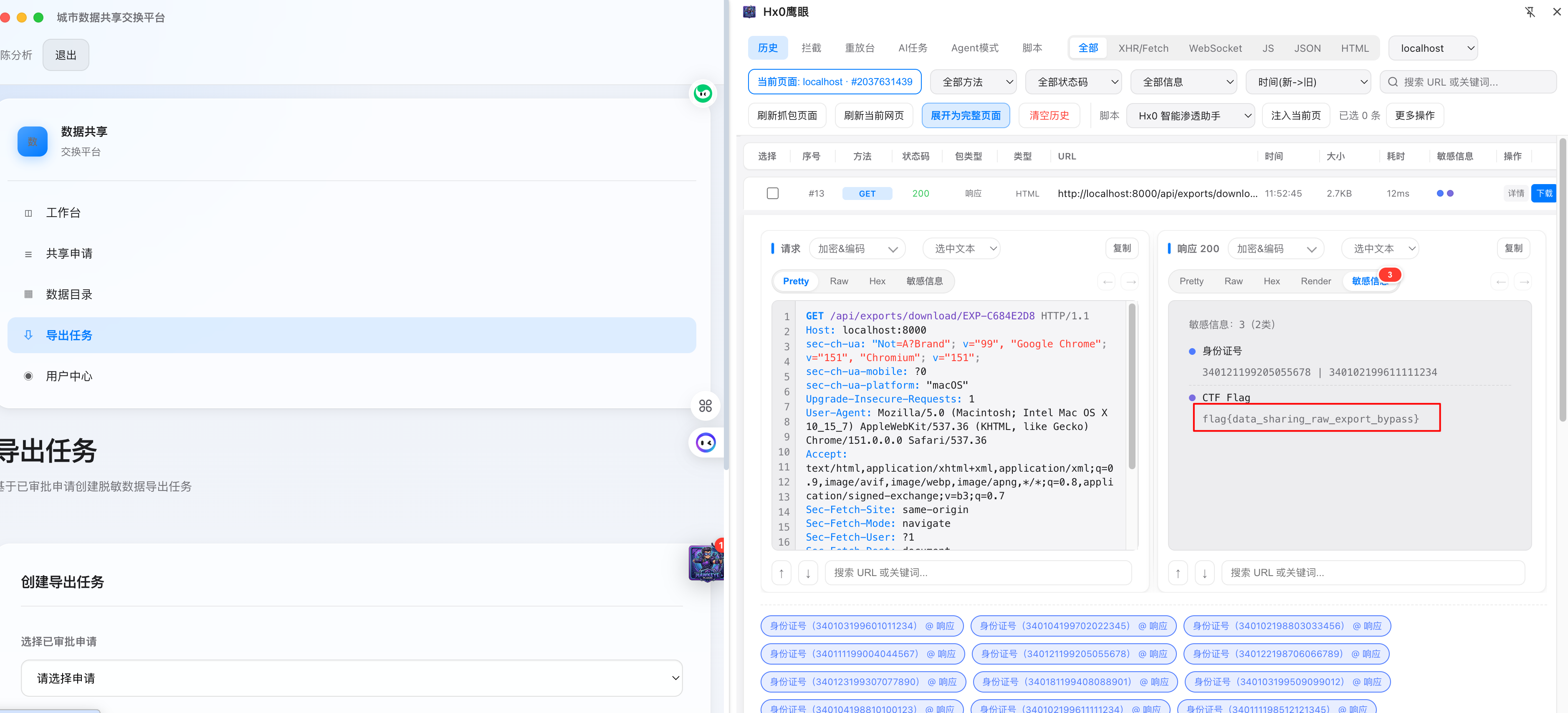The image size is (1568, 713).
Task: Open the 全部状态码 dropdown
Action: (x=1074, y=82)
